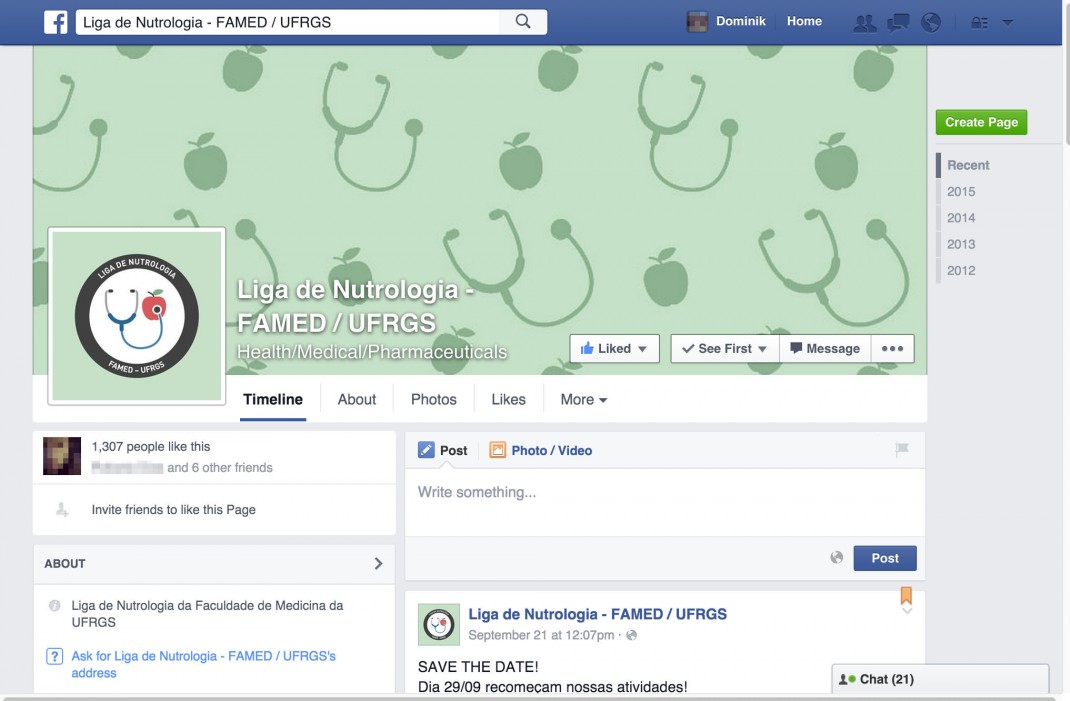Jump to 2015 in the timeline navigator
This screenshot has height=701, width=1070.
tap(961, 192)
